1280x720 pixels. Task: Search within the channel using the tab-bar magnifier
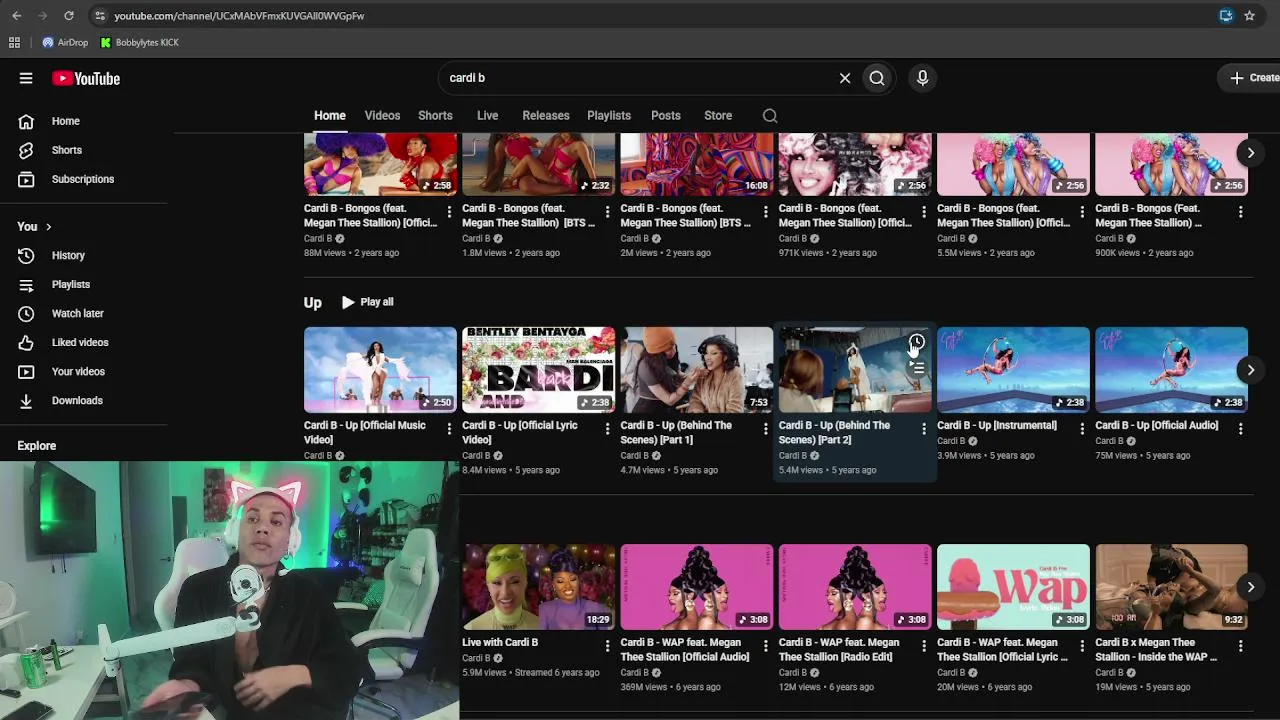[x=770, y=116]
